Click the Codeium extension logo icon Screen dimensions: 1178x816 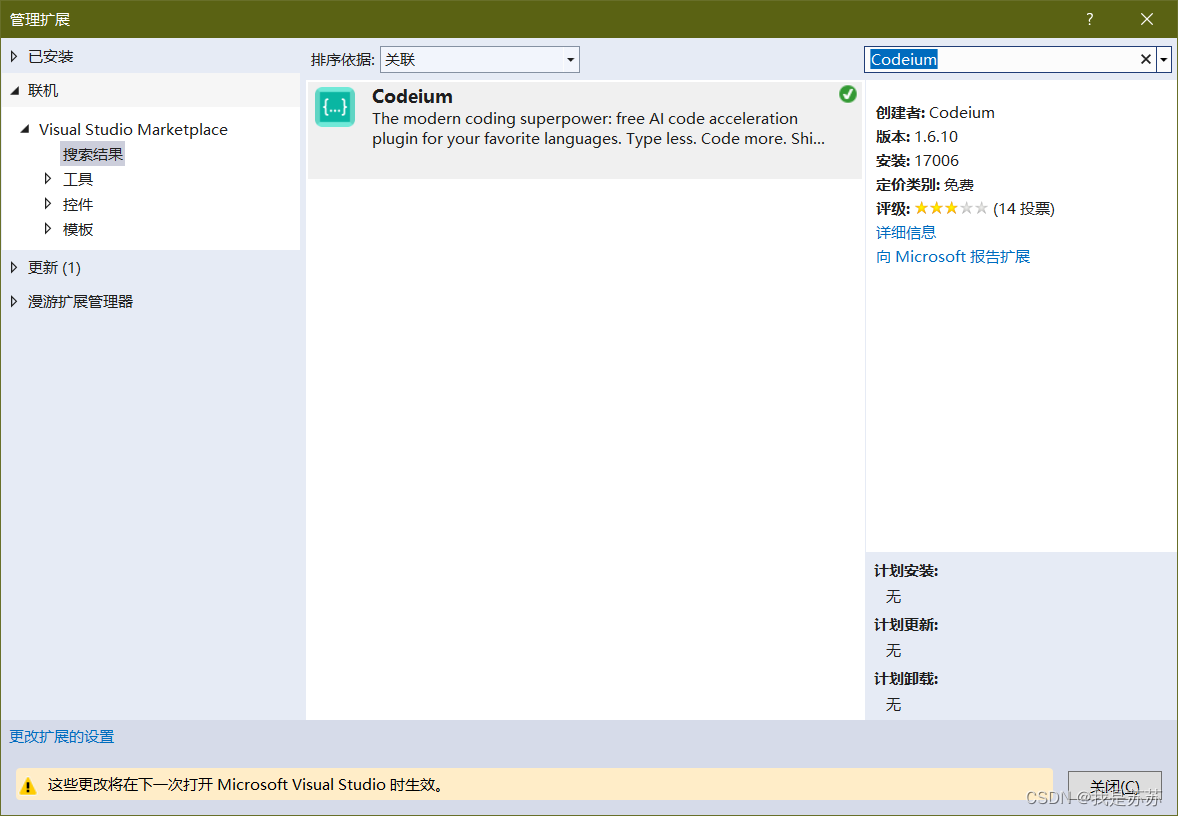coord(335,107)
